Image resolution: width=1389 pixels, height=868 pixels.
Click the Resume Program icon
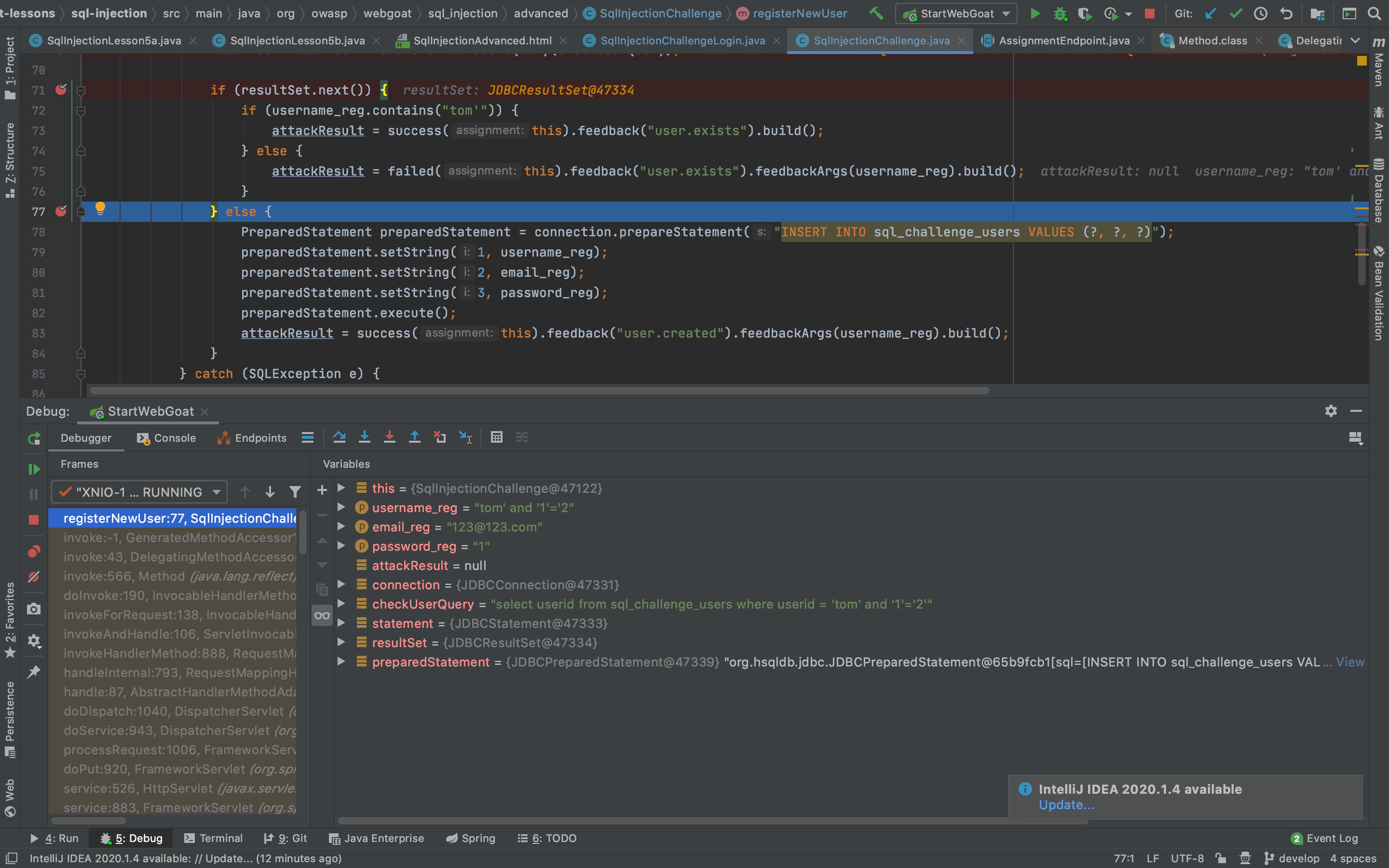pos(34,469)
